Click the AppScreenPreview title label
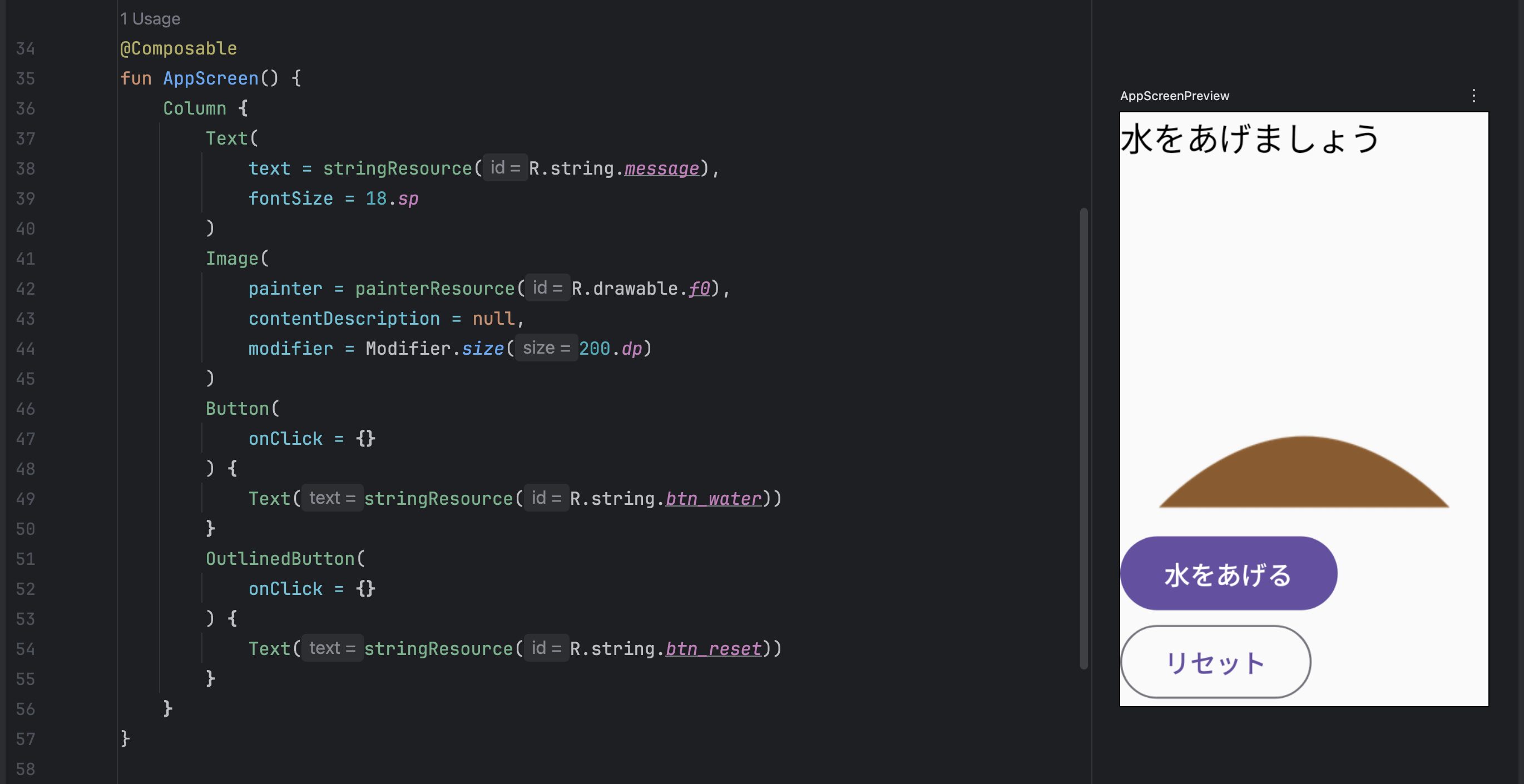This screenshot has height=784, width=1524. point(1174,96)
